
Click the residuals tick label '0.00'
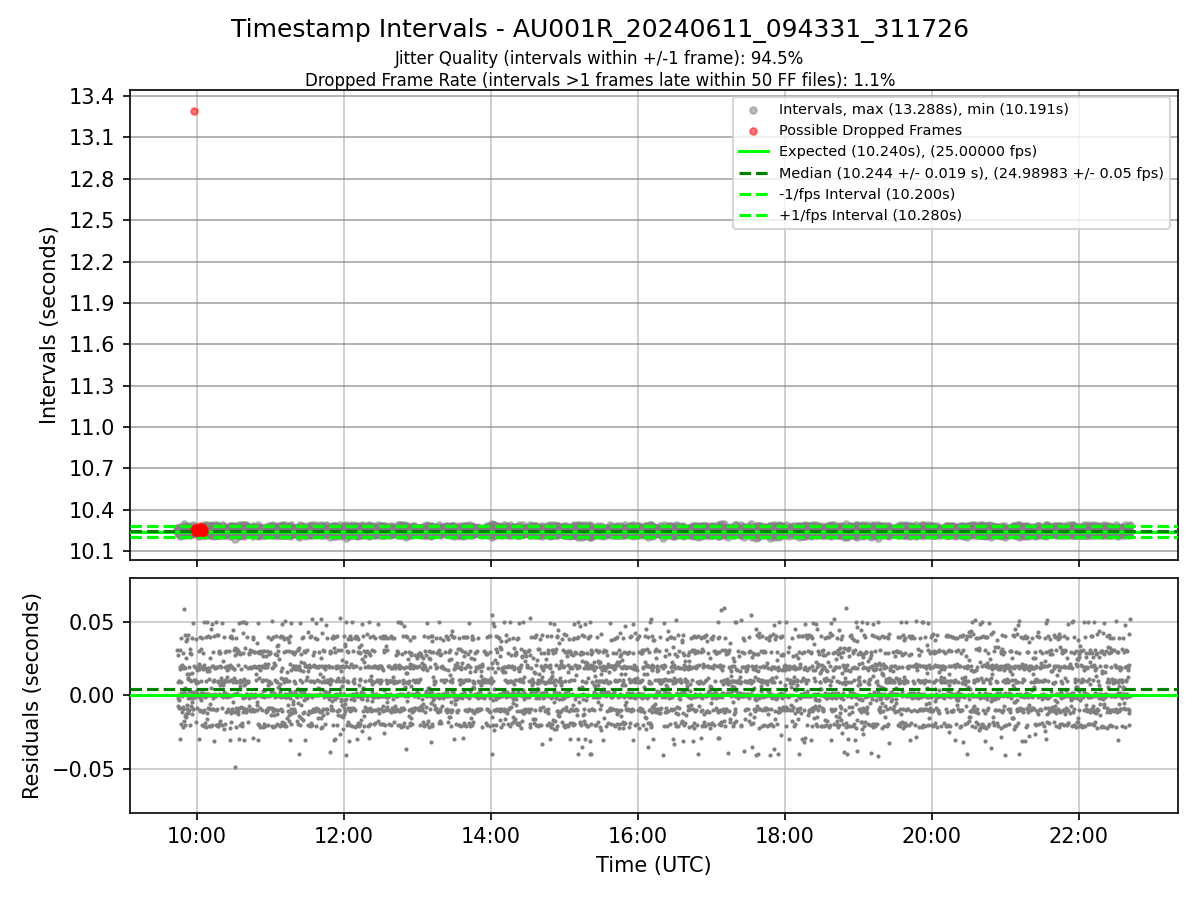pos(90,695)
